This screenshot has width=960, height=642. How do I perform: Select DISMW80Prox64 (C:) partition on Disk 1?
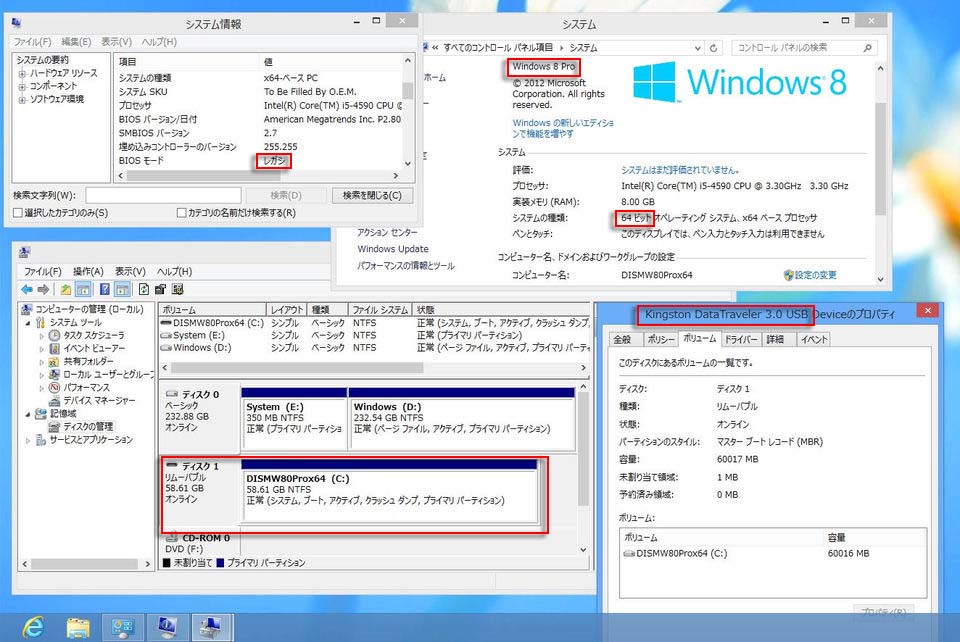389,491
